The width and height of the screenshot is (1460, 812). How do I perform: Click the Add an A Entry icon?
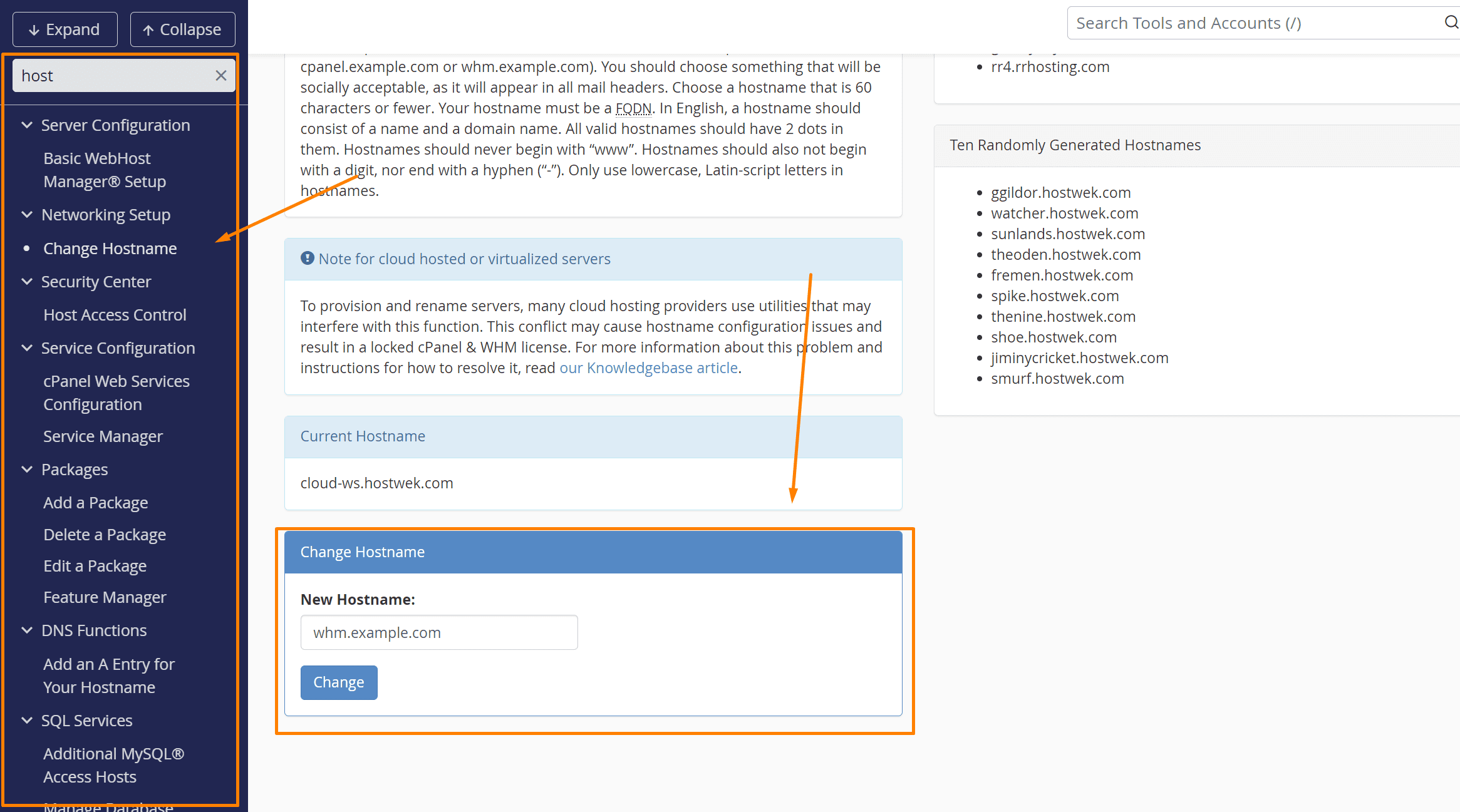click(x=109, y=675)
